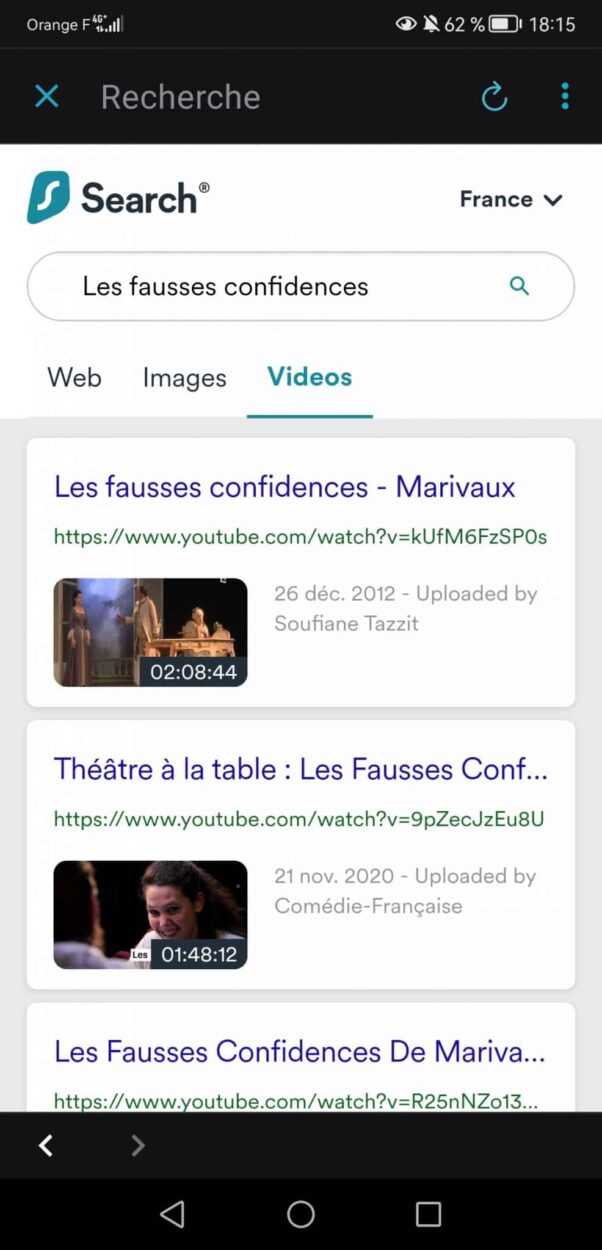Open "Théâtre à la table" video result
The image size is (602, 1250).
[300, 769]
